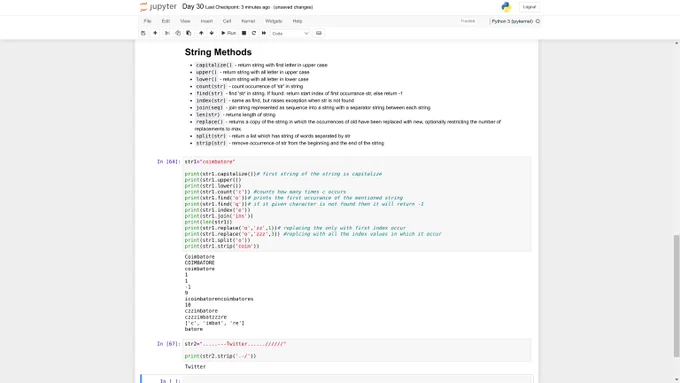The width and height of the screenshot is (680, 383).
Task: Open the Cell menu
Action: 227,21
